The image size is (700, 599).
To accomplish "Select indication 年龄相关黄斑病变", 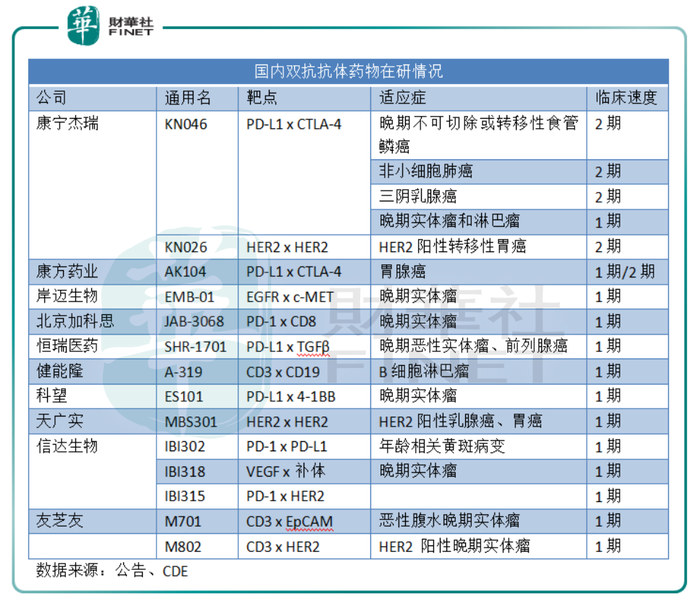I will (442, 446).
